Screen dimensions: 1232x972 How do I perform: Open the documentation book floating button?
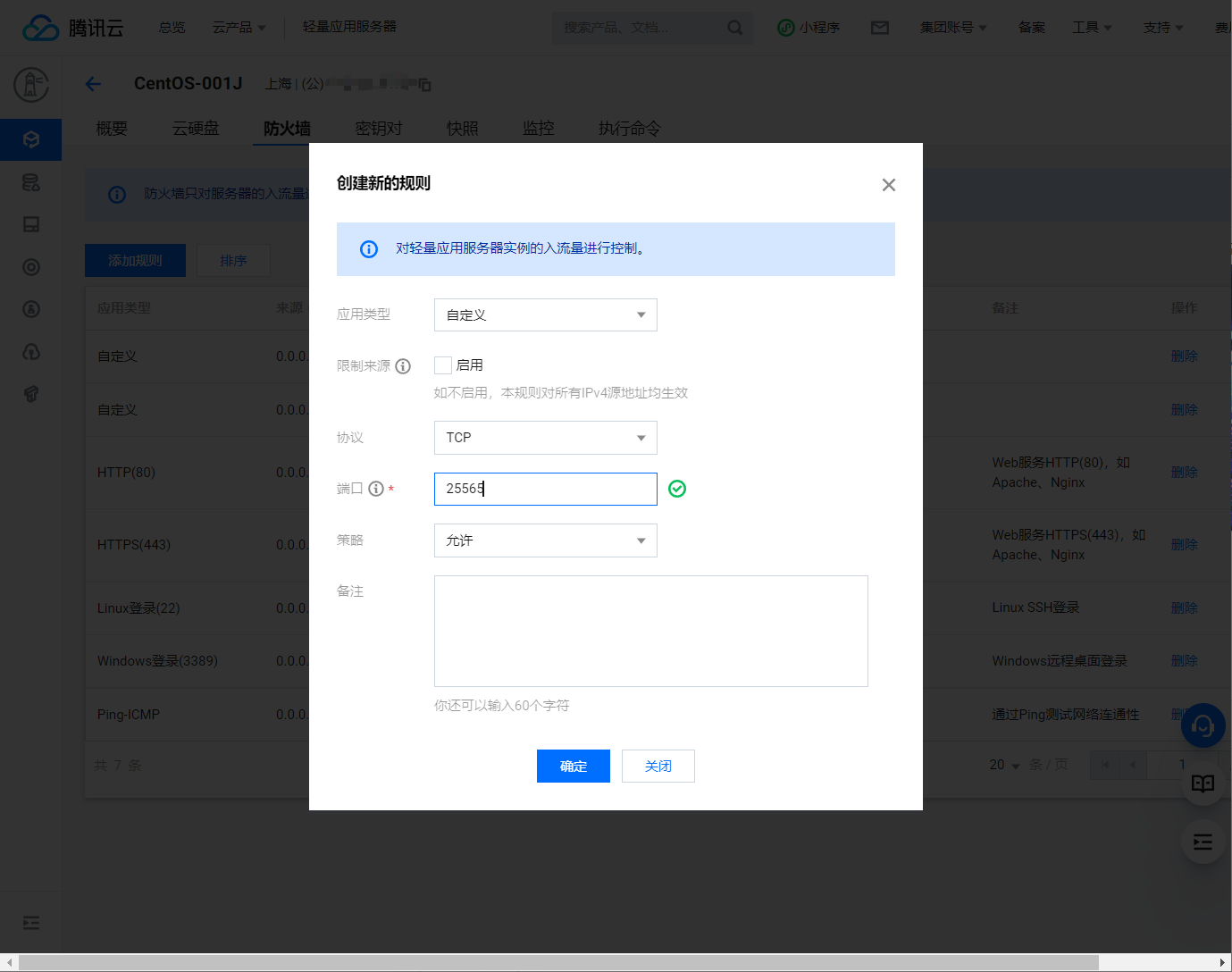[x=1203, y=783]
